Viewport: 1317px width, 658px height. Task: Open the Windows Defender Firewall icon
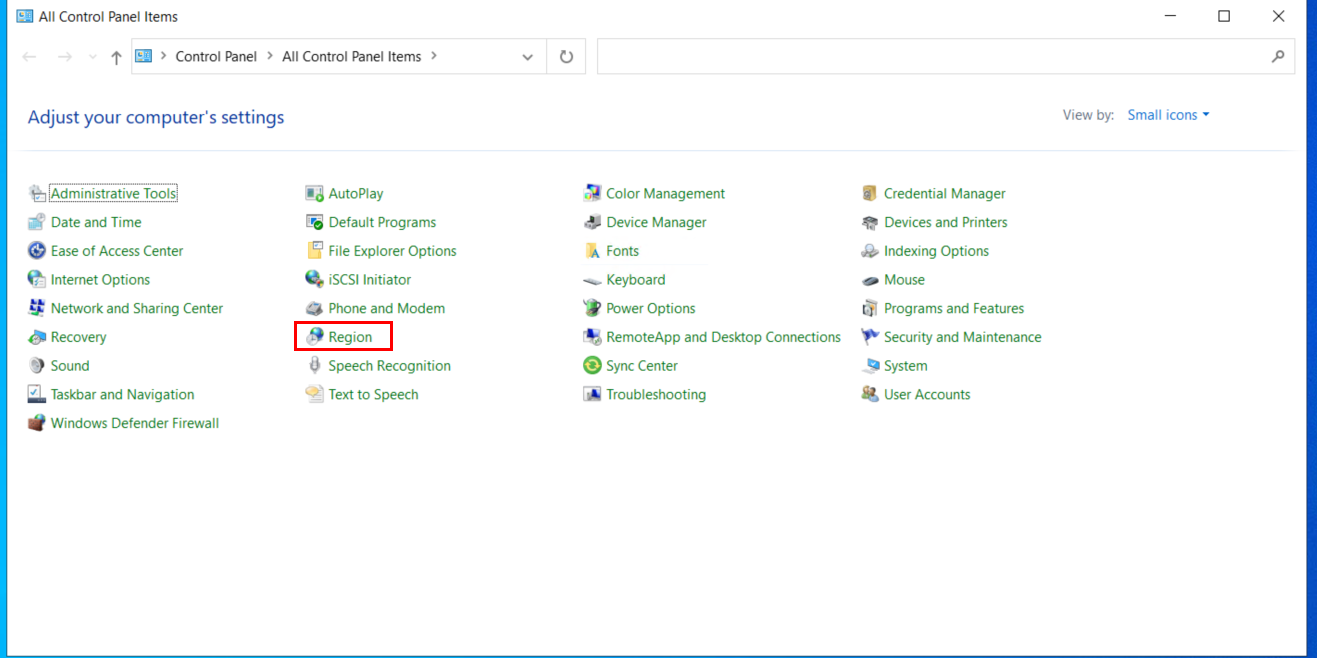[37, 423]
